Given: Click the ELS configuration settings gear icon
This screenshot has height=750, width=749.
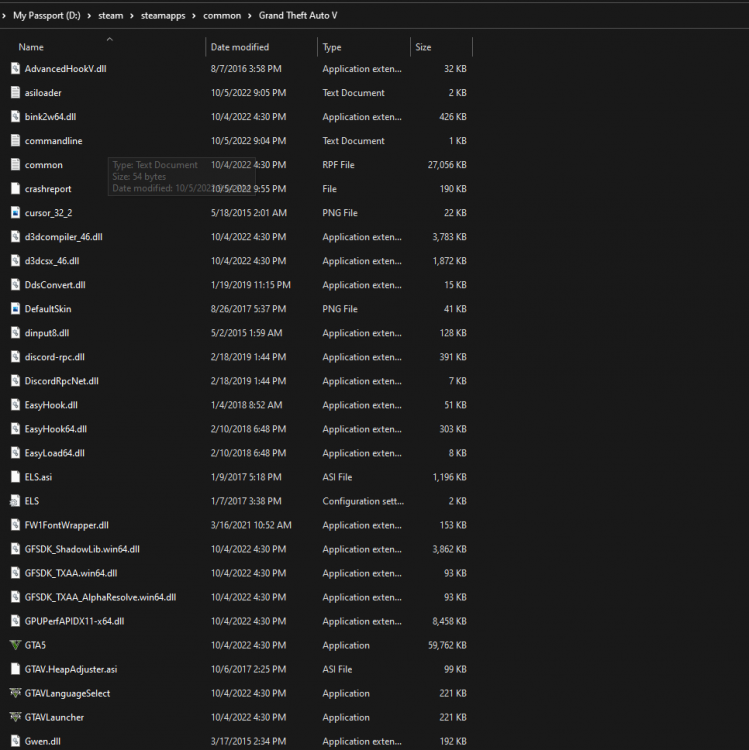Looking at the screenshot, I should (15, 501).
